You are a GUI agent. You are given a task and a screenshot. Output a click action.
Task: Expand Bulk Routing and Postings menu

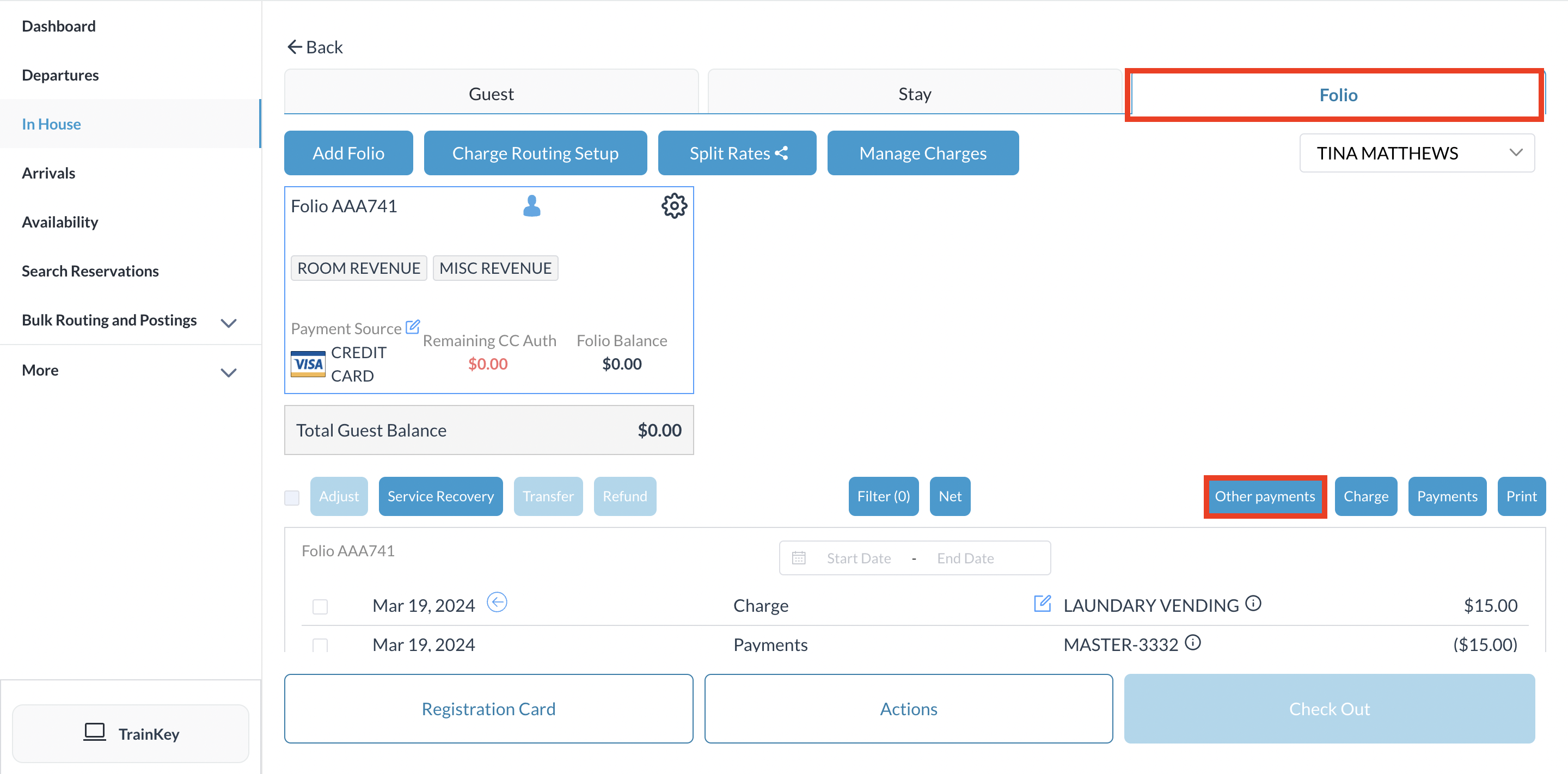tap(228, 322)
